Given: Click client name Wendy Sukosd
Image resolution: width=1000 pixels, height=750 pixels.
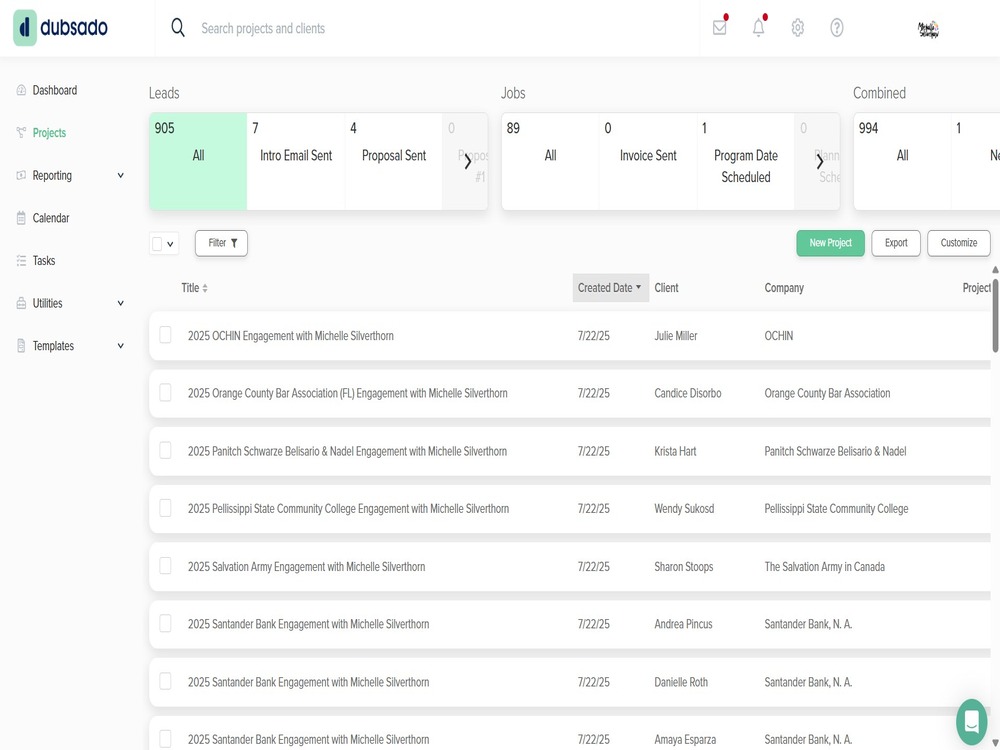Looking at the screenshot, I should pyautogui.click(x=684, y=508).
